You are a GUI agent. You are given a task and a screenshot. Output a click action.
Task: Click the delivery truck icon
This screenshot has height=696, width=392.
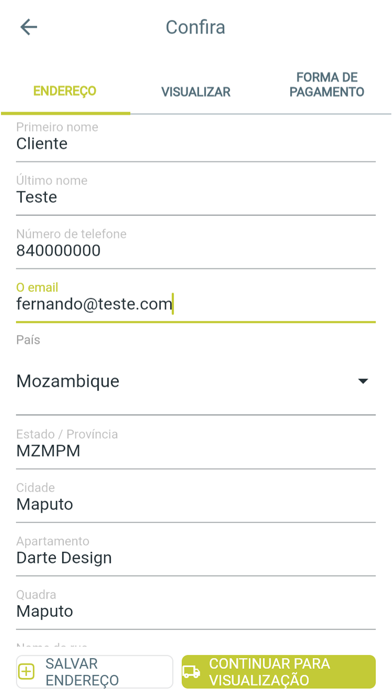[191, 672]
